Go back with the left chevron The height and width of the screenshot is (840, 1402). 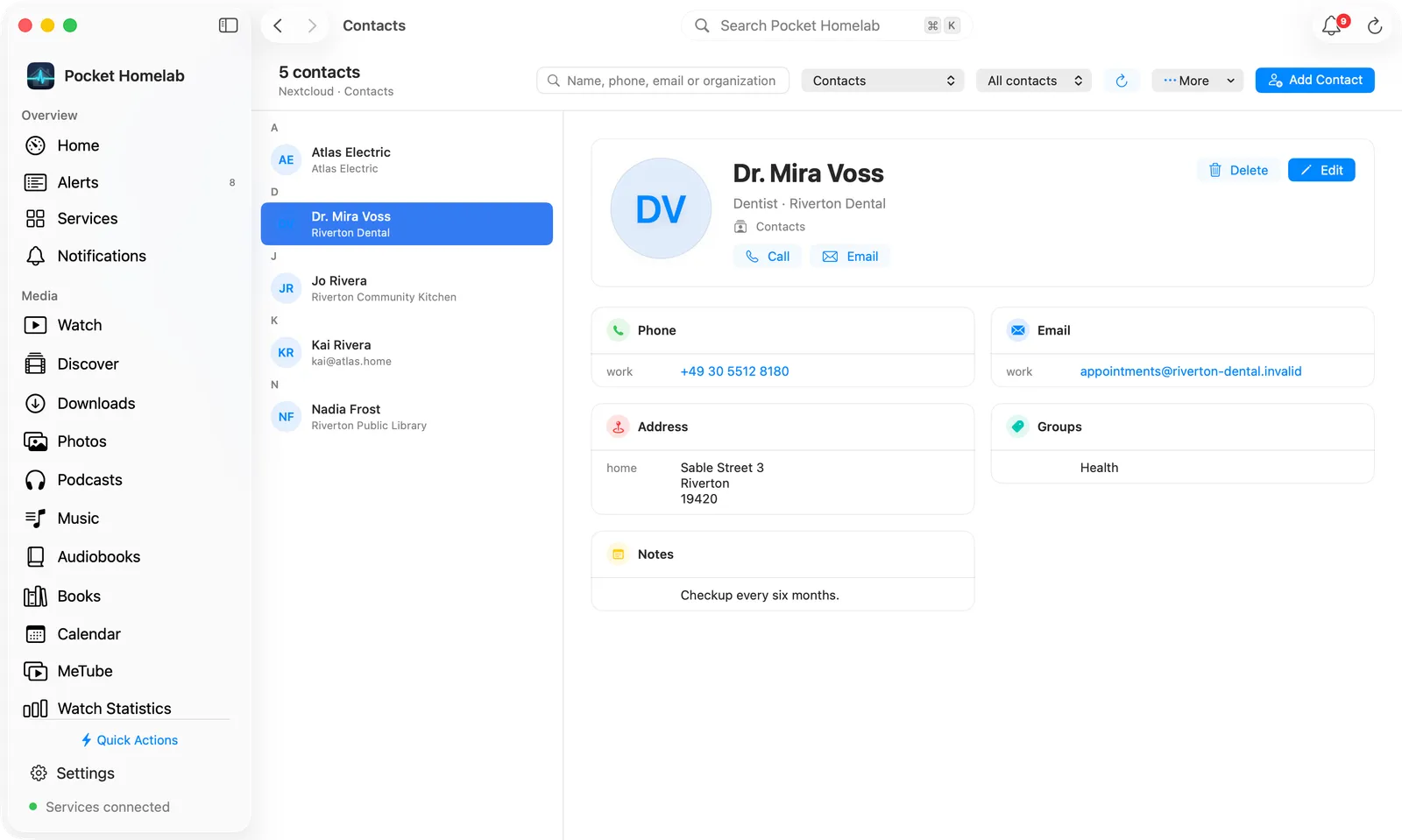[278, 25]
